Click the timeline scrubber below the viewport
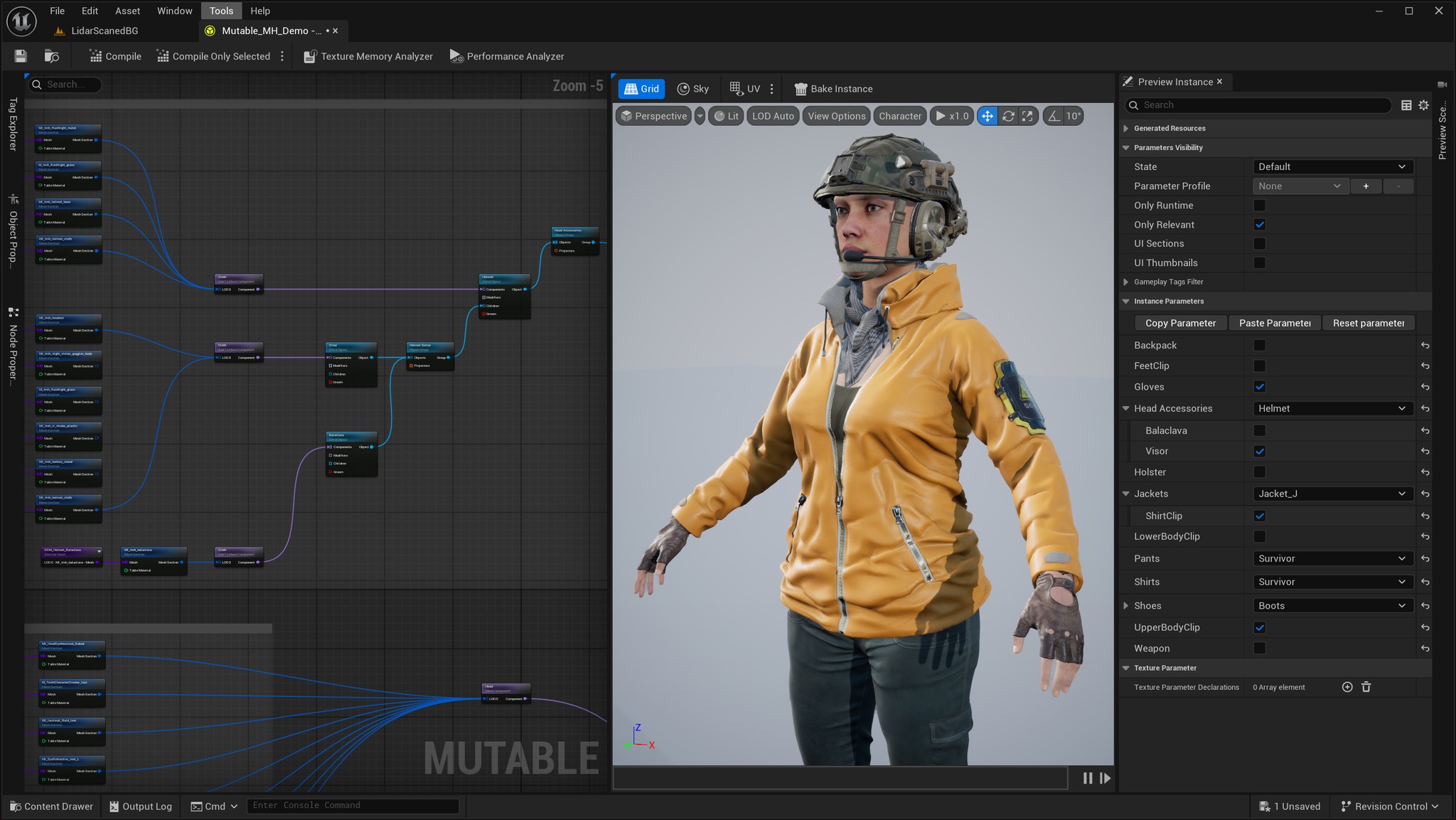1456x820 pixels. 839,778
